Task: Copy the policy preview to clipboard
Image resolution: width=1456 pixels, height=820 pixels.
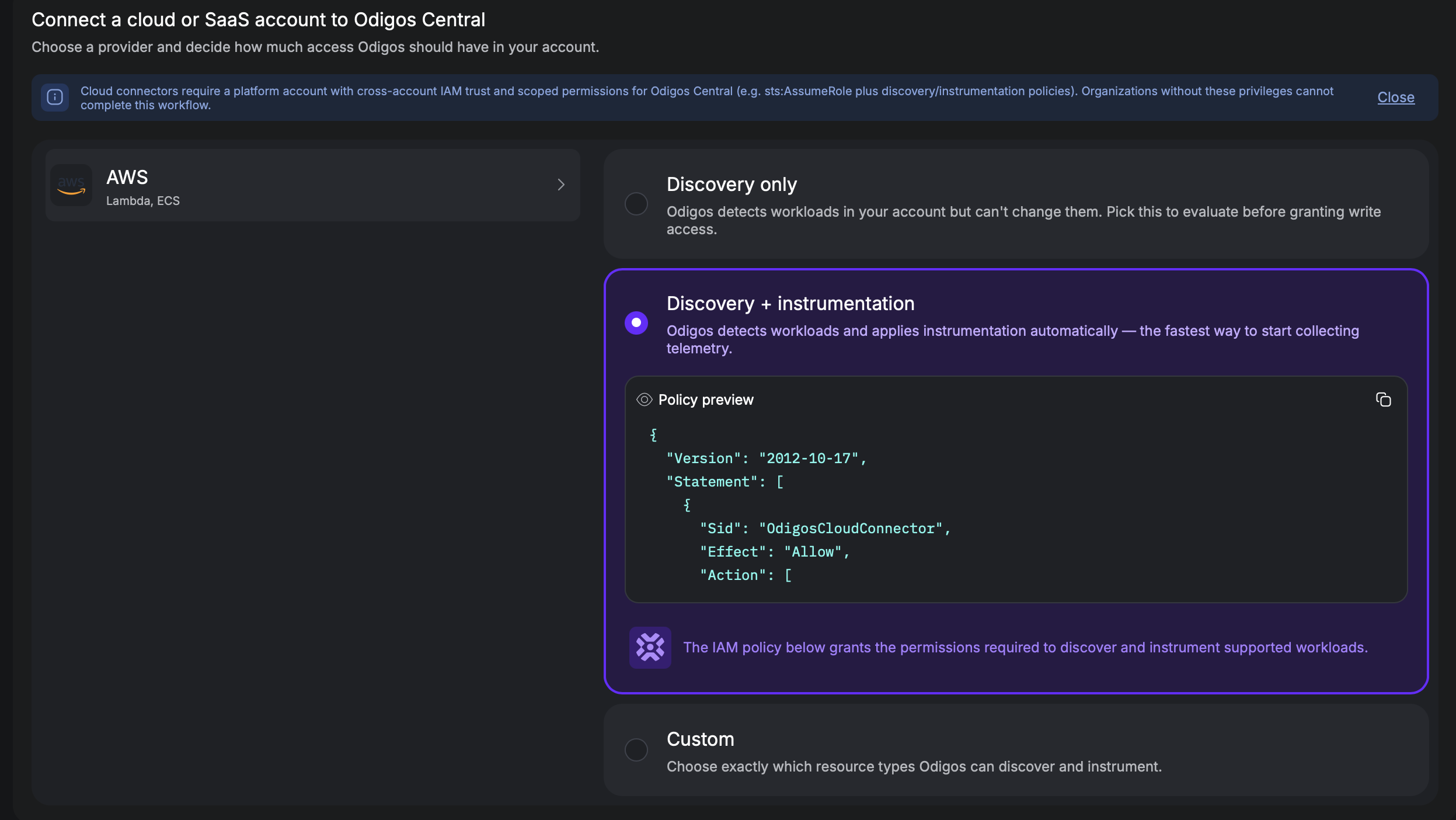Action: point(1383,399)
